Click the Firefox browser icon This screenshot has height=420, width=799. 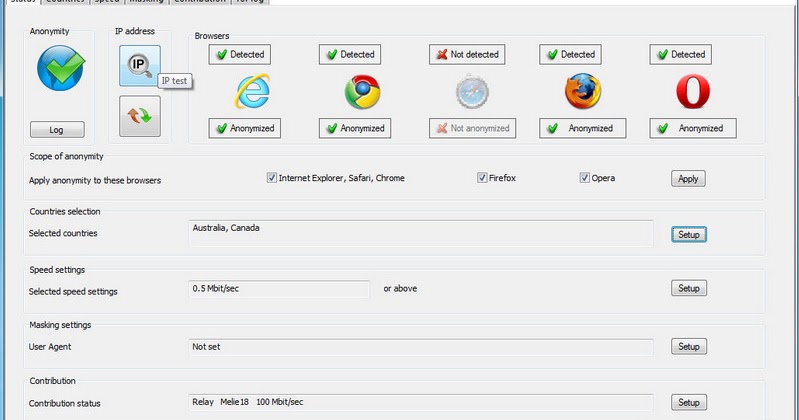tap(583, 91)
